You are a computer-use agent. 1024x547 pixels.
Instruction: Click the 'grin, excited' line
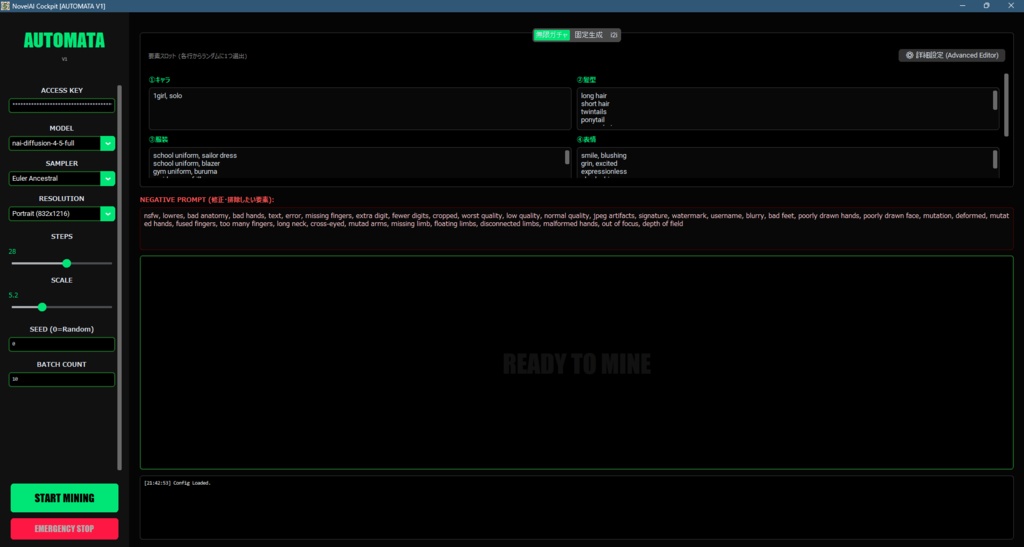pyautogui.click(x=599, y=163)
